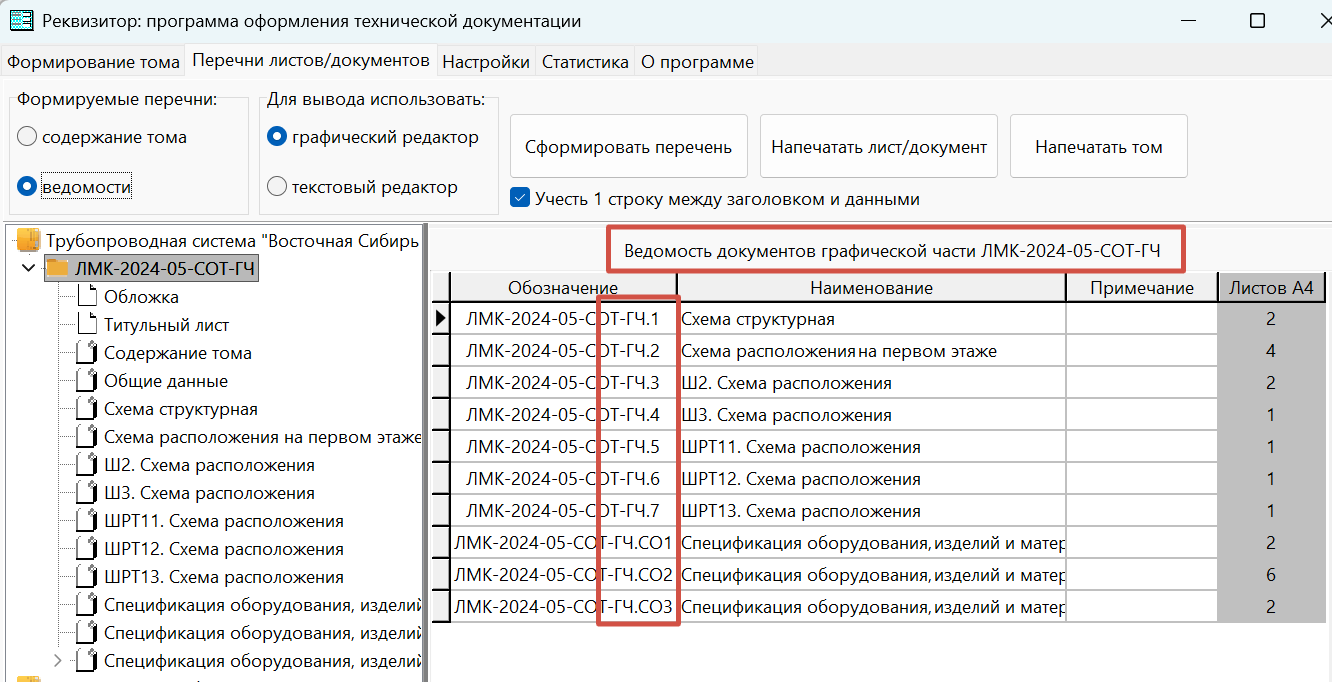Open the Формирование тома tab
The width and height of the screenshot is (1332, 682).
tap(93, 62)
